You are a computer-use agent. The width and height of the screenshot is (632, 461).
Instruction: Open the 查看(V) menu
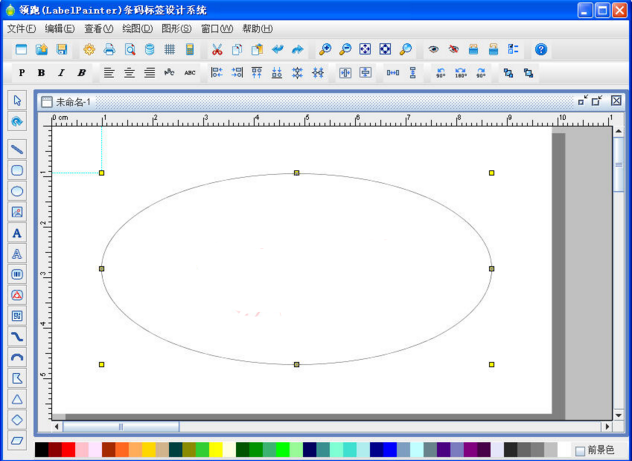pos(99,29)
